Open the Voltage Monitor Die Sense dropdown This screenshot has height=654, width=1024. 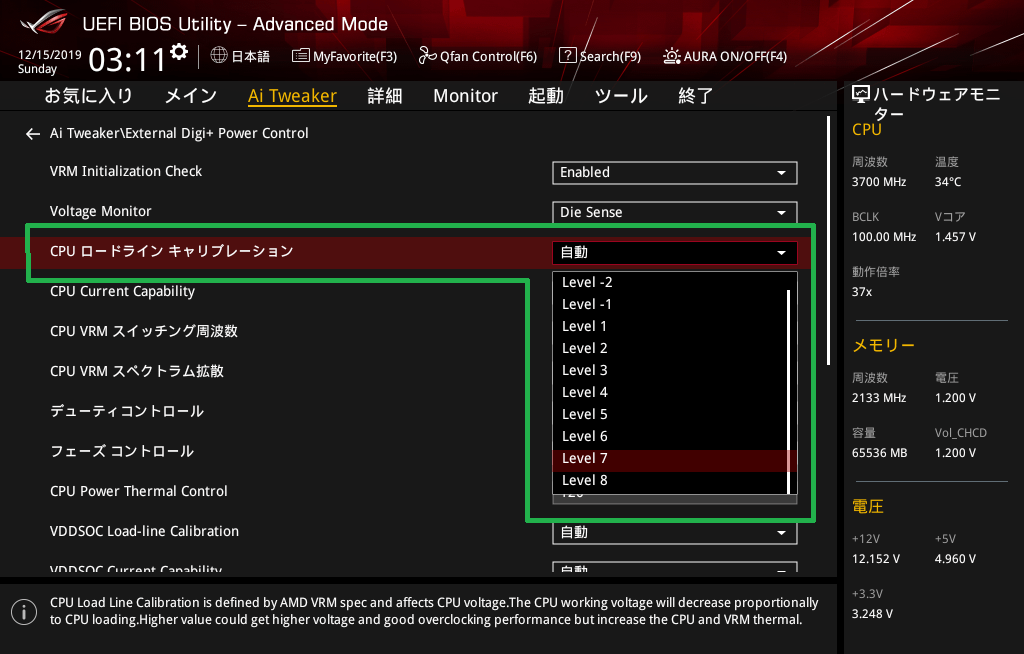(x=675, y=212)
